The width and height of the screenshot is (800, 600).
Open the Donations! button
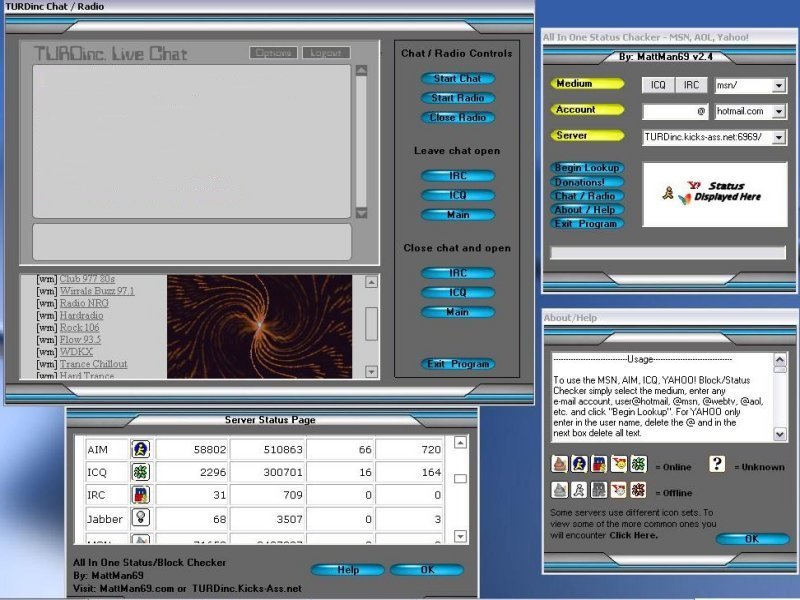(x=587, y=182)
